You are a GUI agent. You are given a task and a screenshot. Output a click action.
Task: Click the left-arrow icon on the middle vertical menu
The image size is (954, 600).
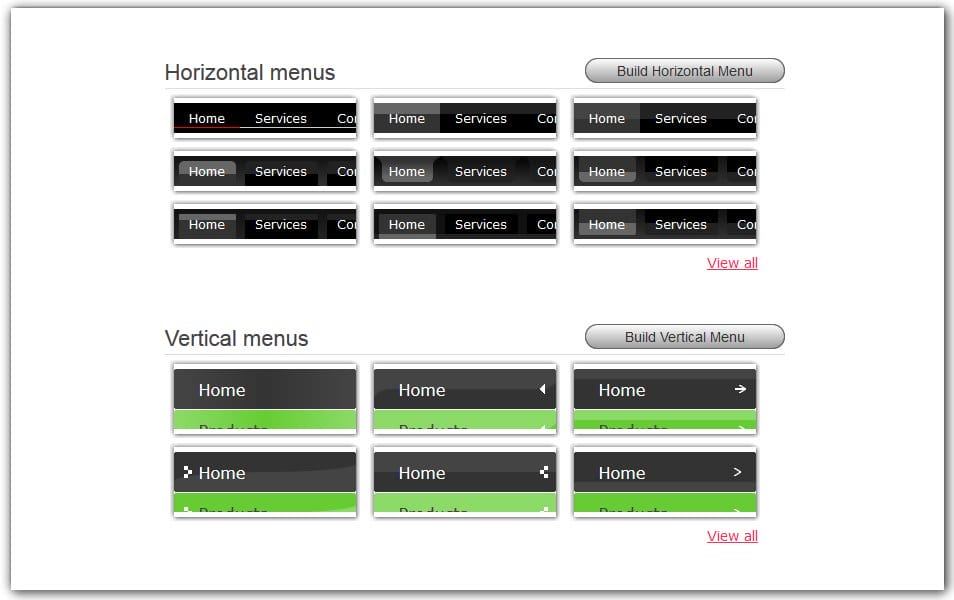tap(545, 390)
